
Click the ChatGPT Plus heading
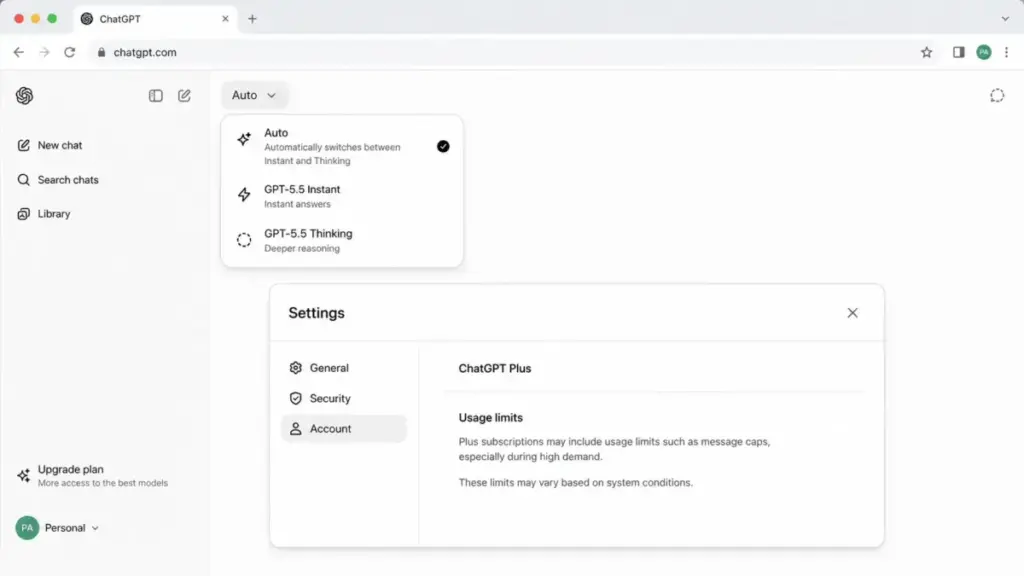(x=494, y=368)
